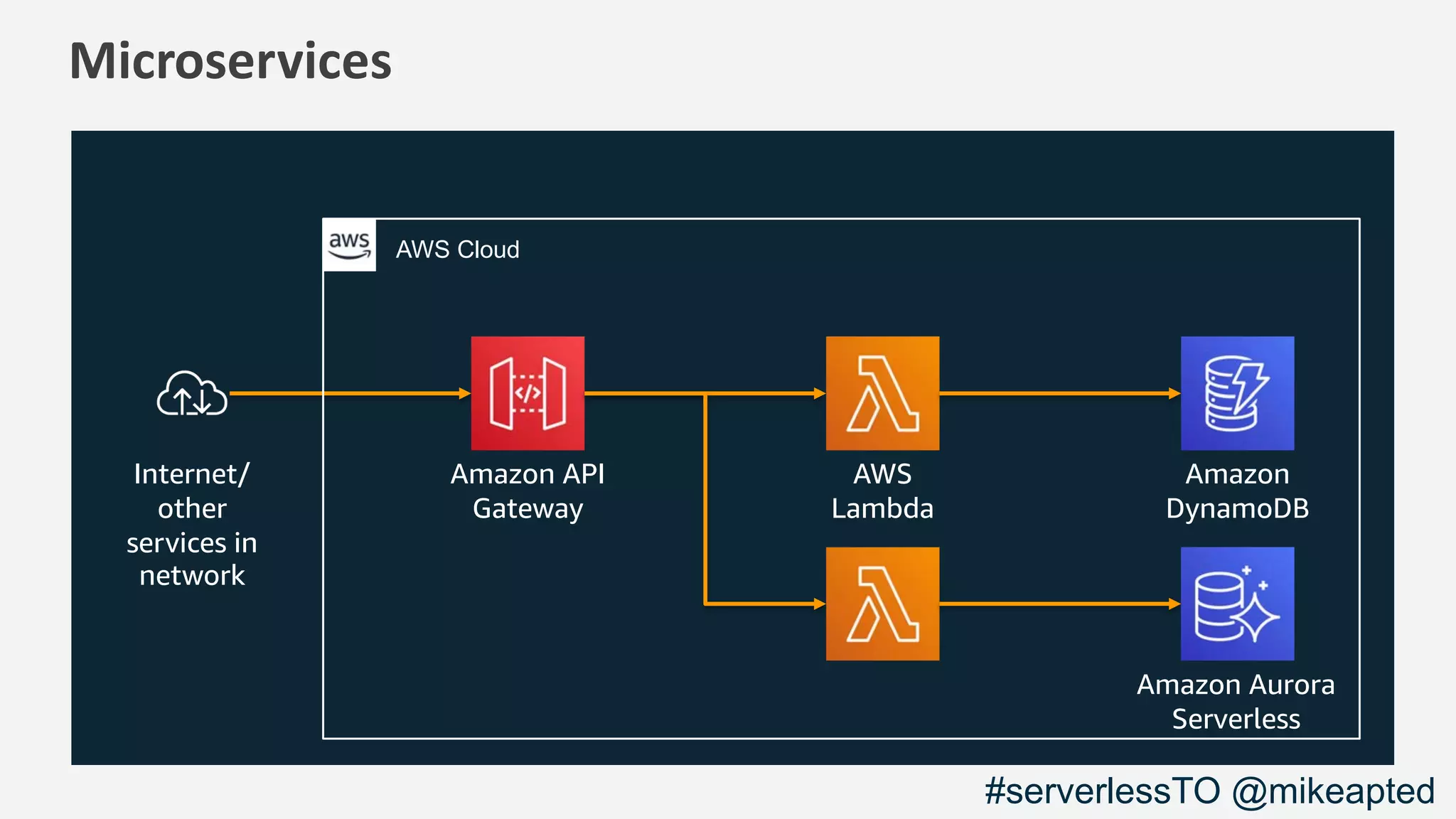Select the upper AWS Lambda icon
The image size is (1456, 819).
point(882,393)
